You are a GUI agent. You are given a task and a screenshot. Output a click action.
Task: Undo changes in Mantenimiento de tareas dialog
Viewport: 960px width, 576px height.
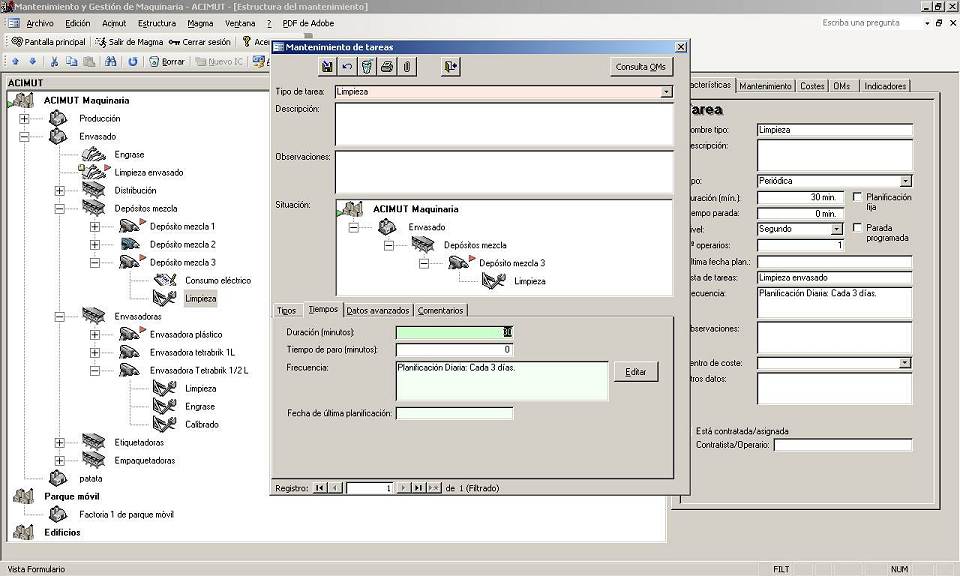pos(347,66)
